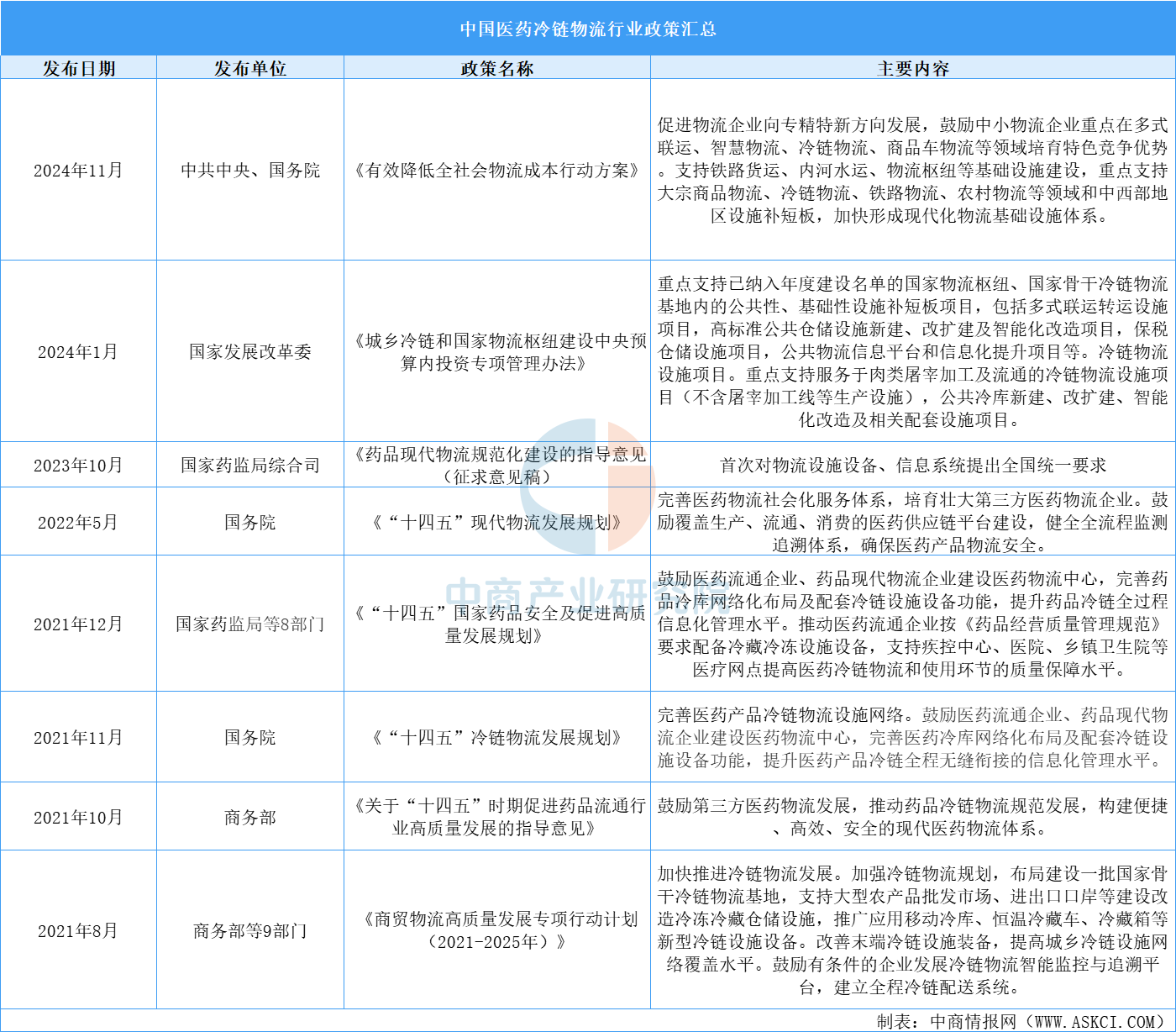Click the 首次对物流设施设备 content cell
Screen dimensions: 1176x1032
coord(913,466)
